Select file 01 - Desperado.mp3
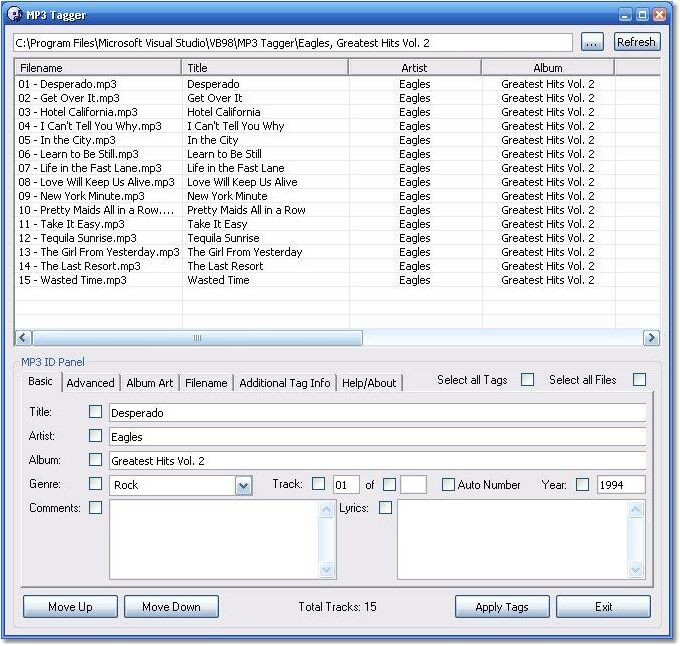The height and width of the screenshot is (646, 680). click(67, 84)
